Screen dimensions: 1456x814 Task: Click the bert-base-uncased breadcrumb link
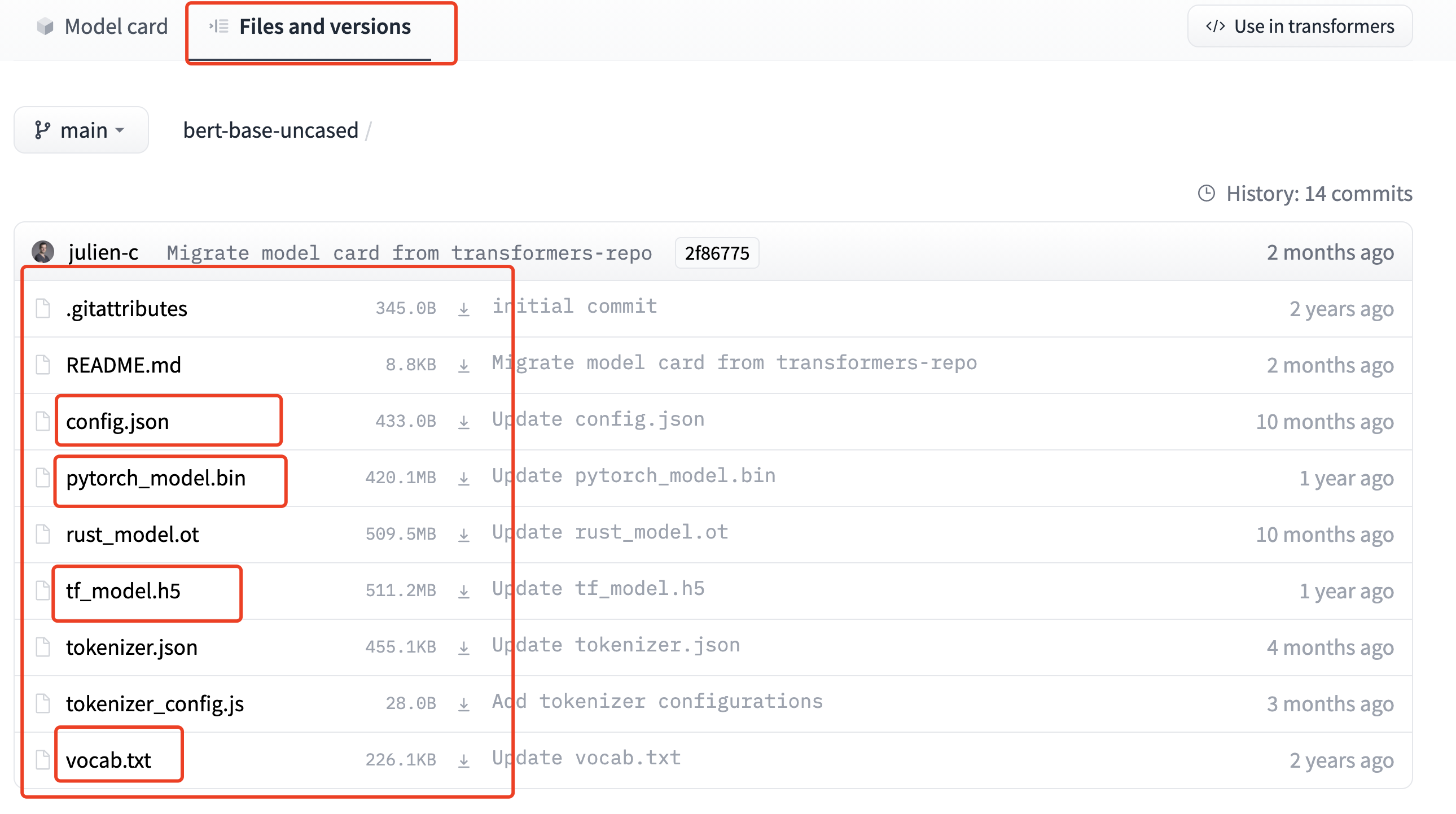click(x=271, y=129)
